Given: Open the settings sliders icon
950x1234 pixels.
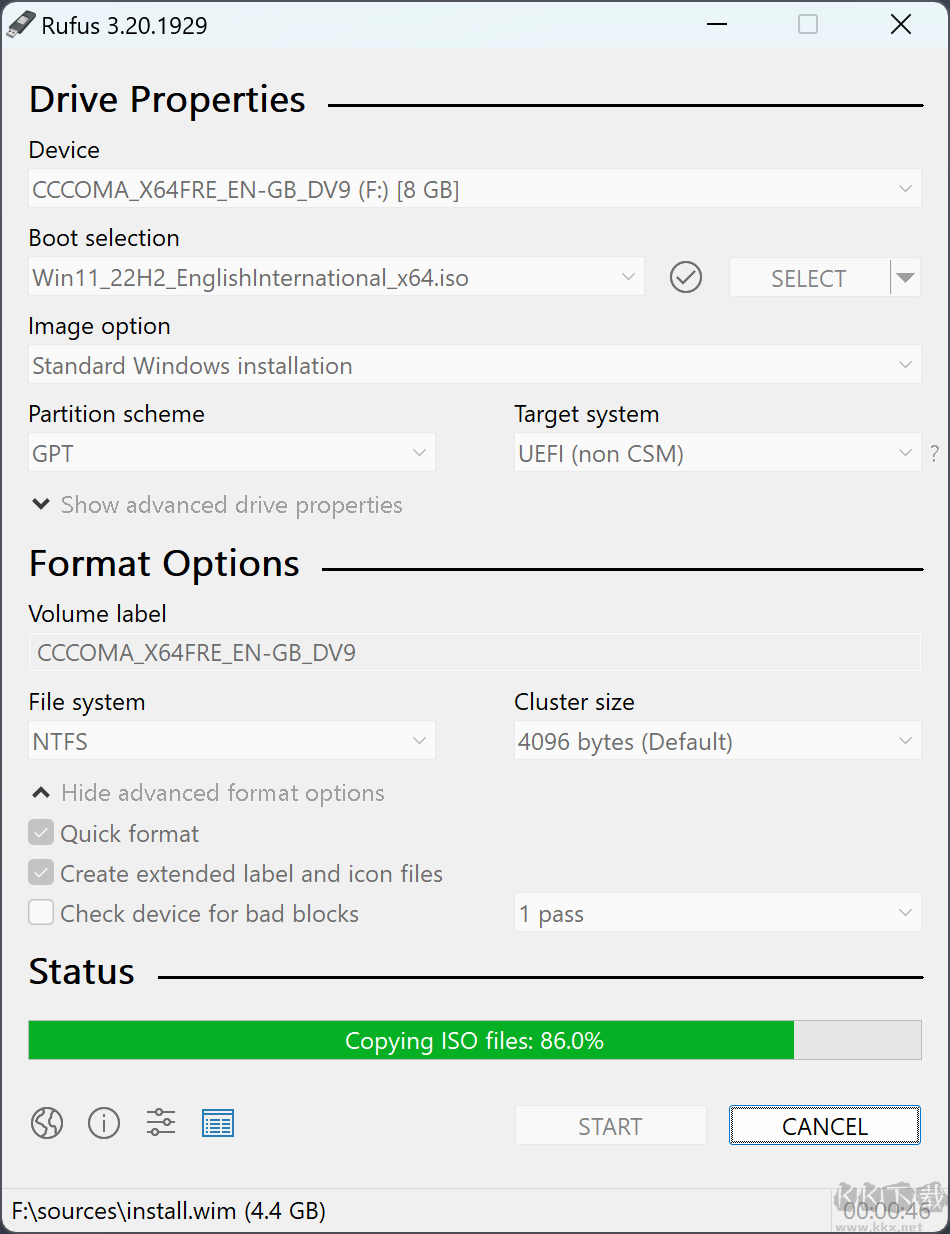Looking at the screenshot, I should coord(161,1124).
